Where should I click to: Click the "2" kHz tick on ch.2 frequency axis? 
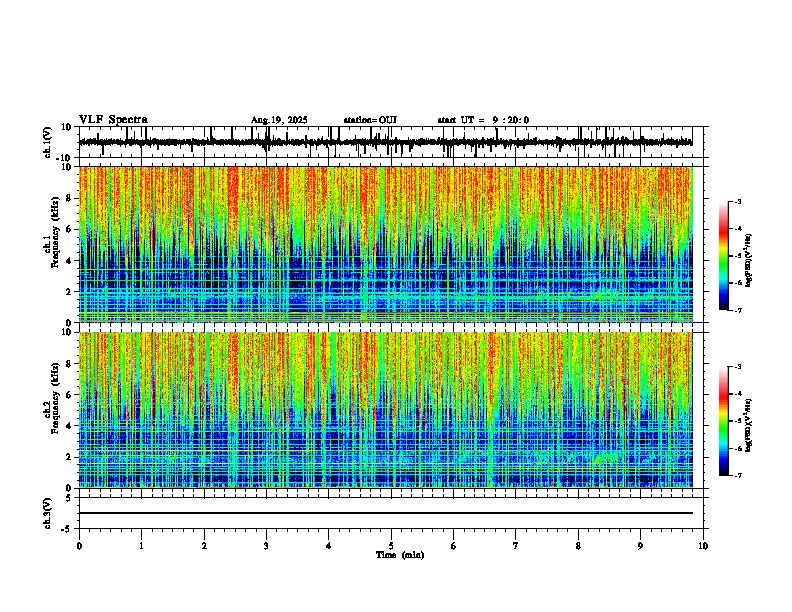69,457
